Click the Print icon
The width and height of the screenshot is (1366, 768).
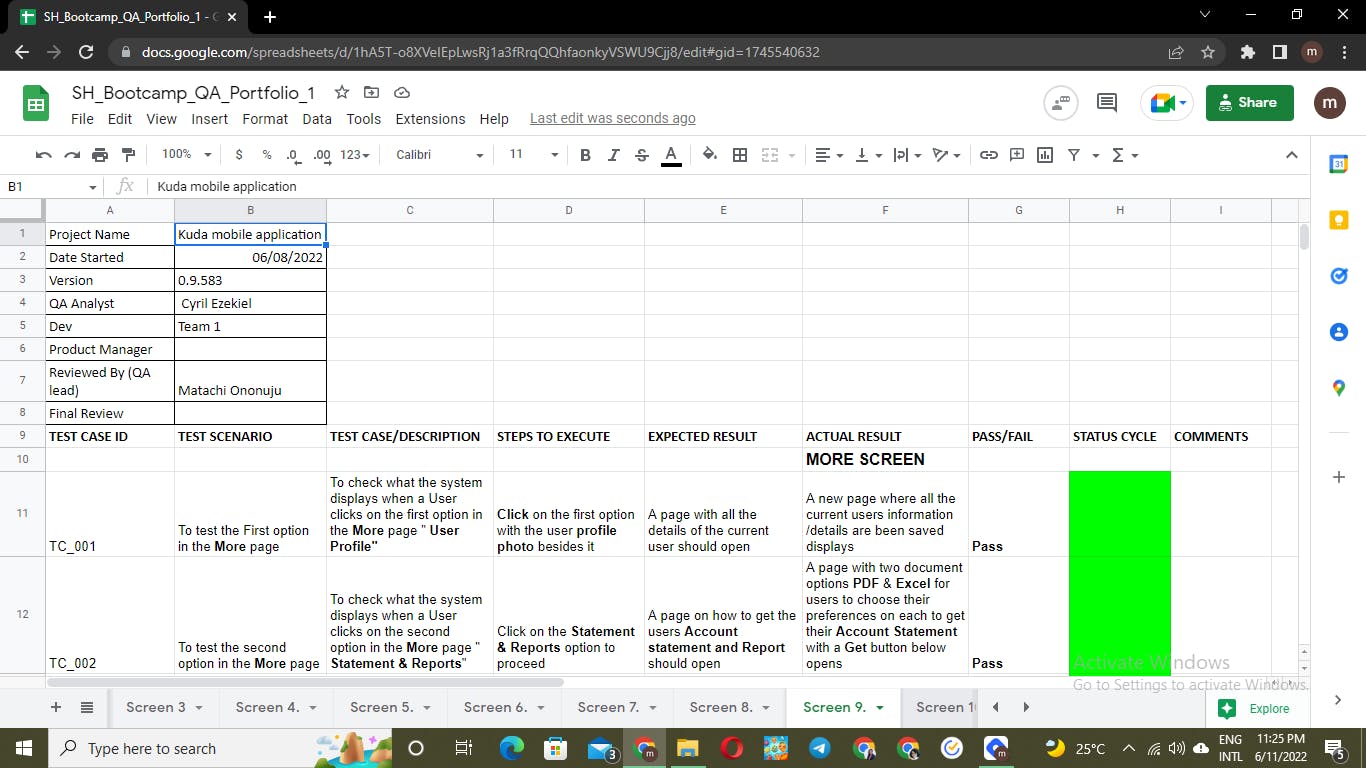point(100,155)
